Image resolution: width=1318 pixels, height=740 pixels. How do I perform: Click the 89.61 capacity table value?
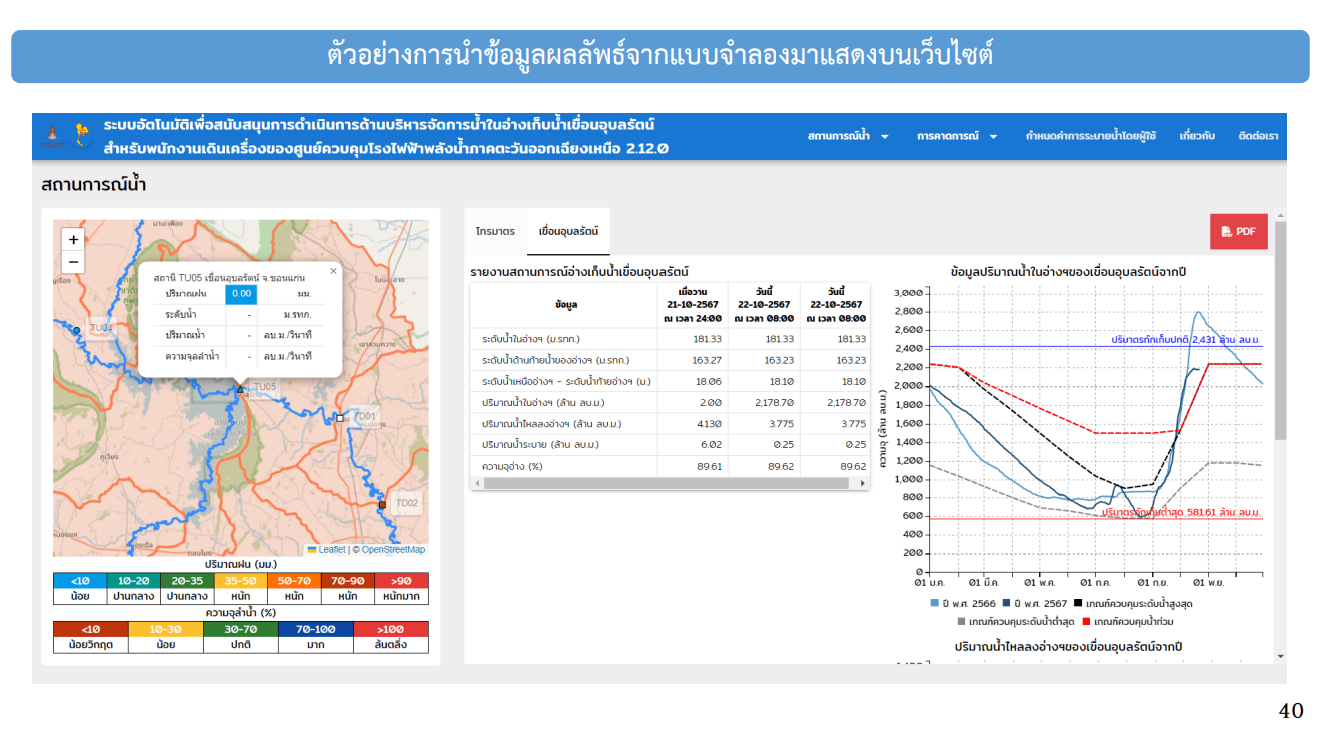pyautogui.click(x=710, y=467)
